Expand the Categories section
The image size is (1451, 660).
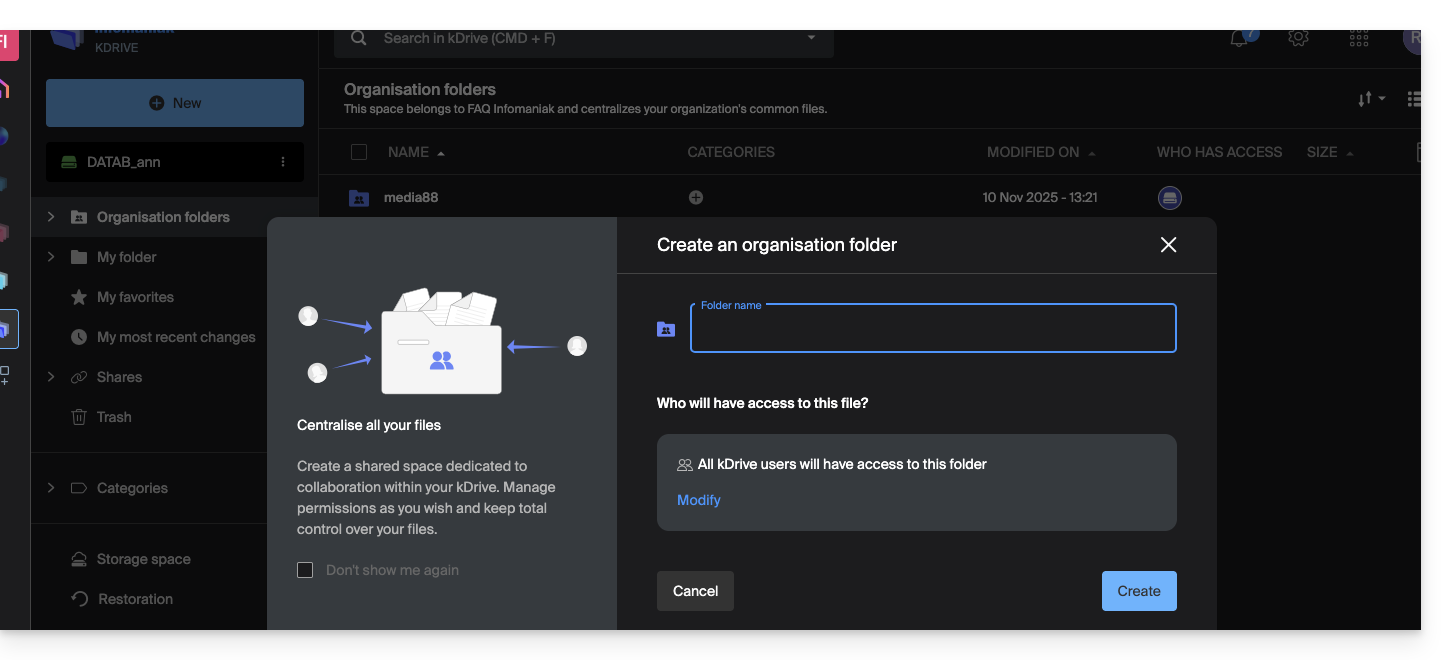(x=51, y=488)
